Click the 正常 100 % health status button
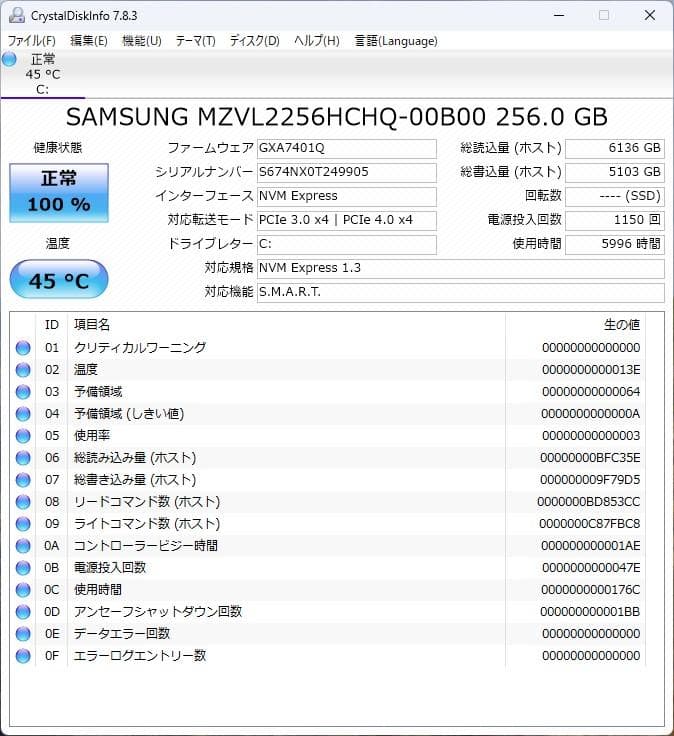 pyautogui.click(x=59, y=193)
